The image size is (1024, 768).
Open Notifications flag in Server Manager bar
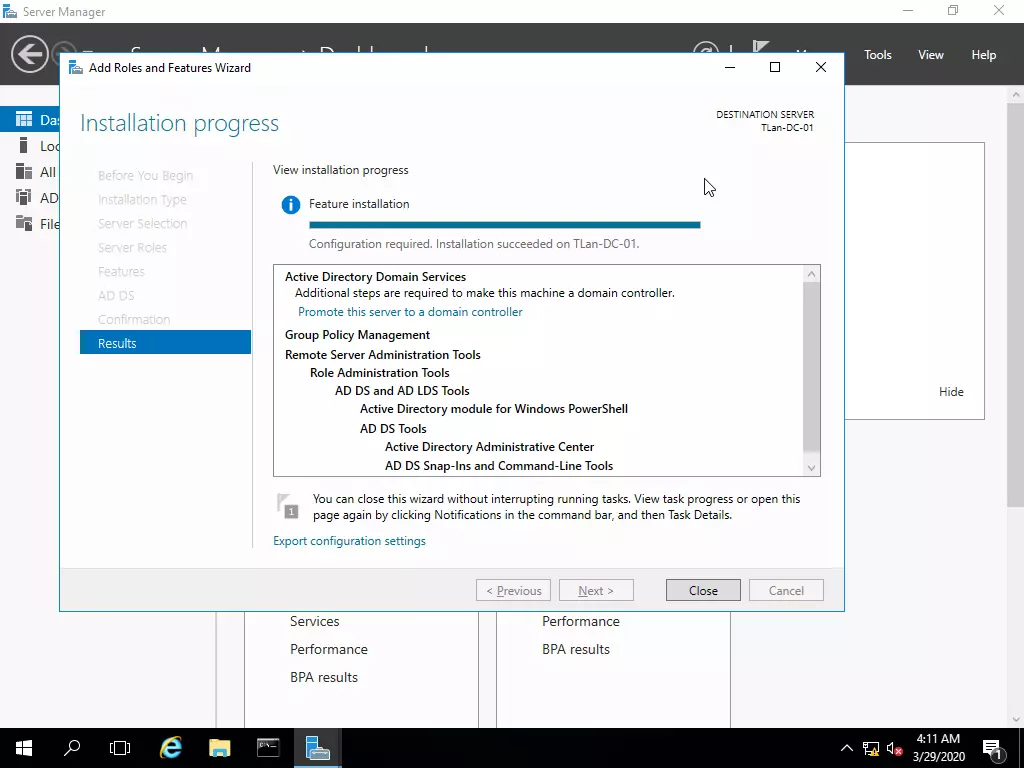click(x=761, y=48)
